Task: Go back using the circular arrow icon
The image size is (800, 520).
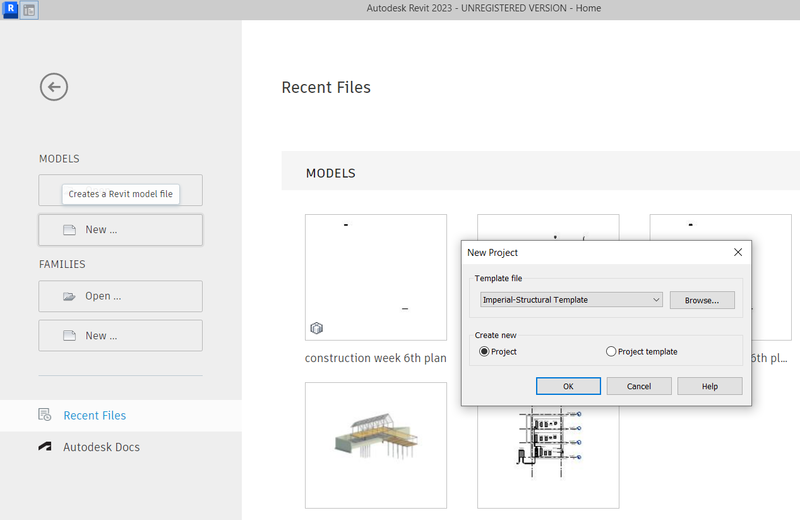Action: coord(54,87)
